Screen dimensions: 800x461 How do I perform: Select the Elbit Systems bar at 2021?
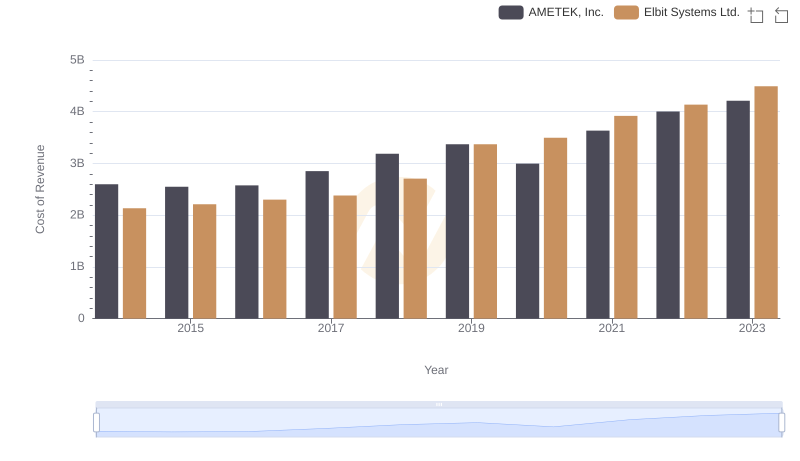pos(626,217)
